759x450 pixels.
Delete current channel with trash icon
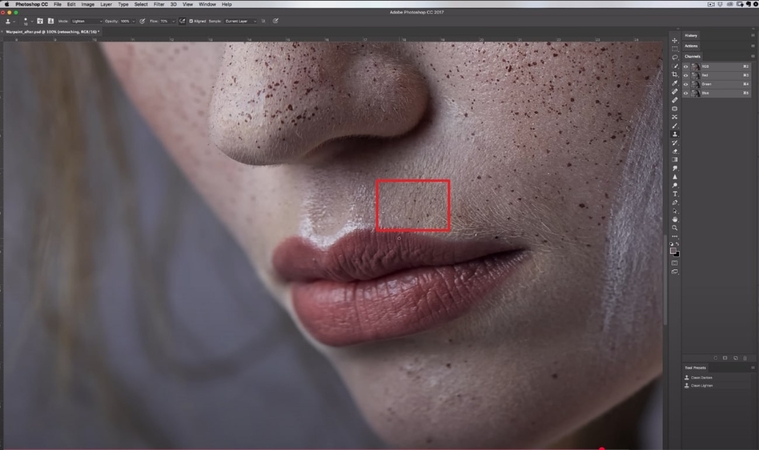point(745,358)
